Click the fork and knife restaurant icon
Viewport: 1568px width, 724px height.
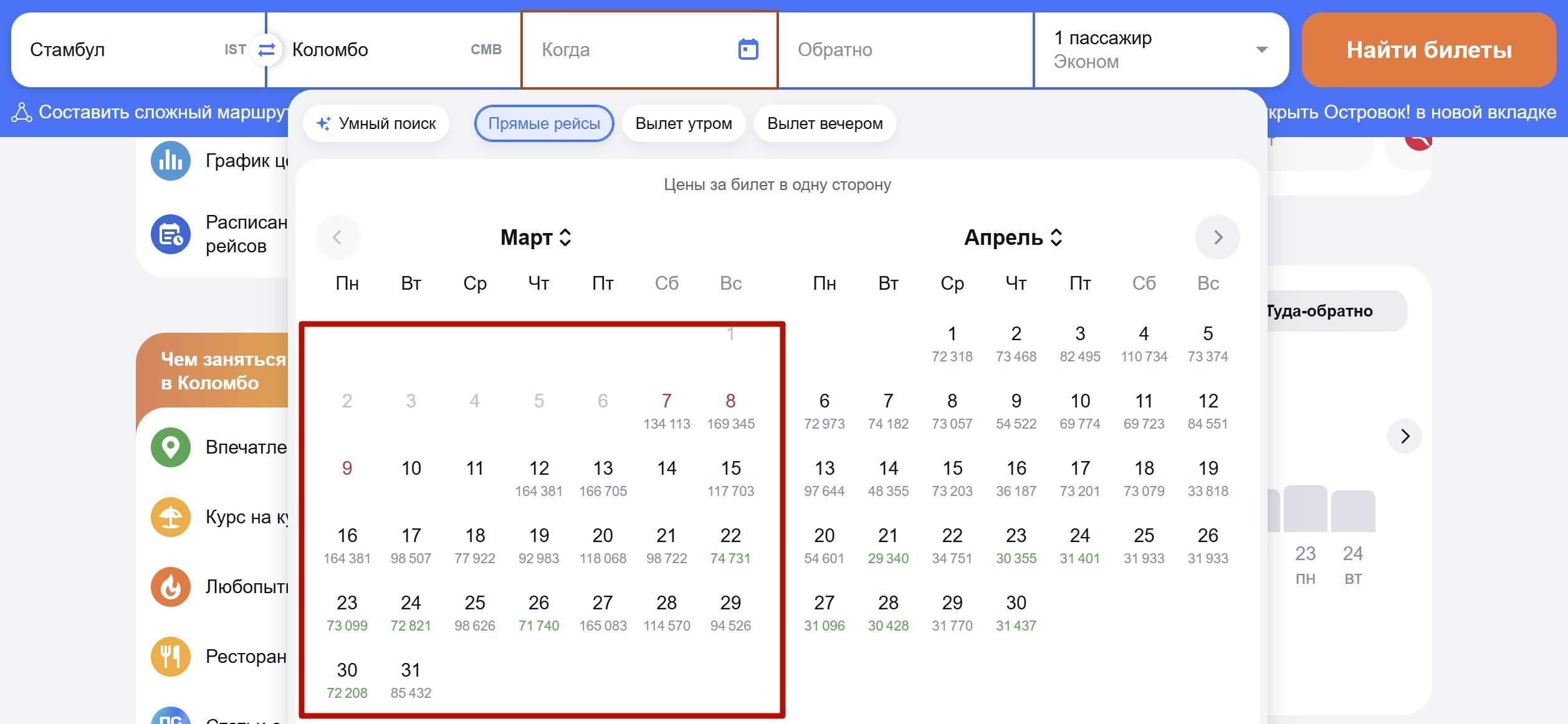(170, 656)
